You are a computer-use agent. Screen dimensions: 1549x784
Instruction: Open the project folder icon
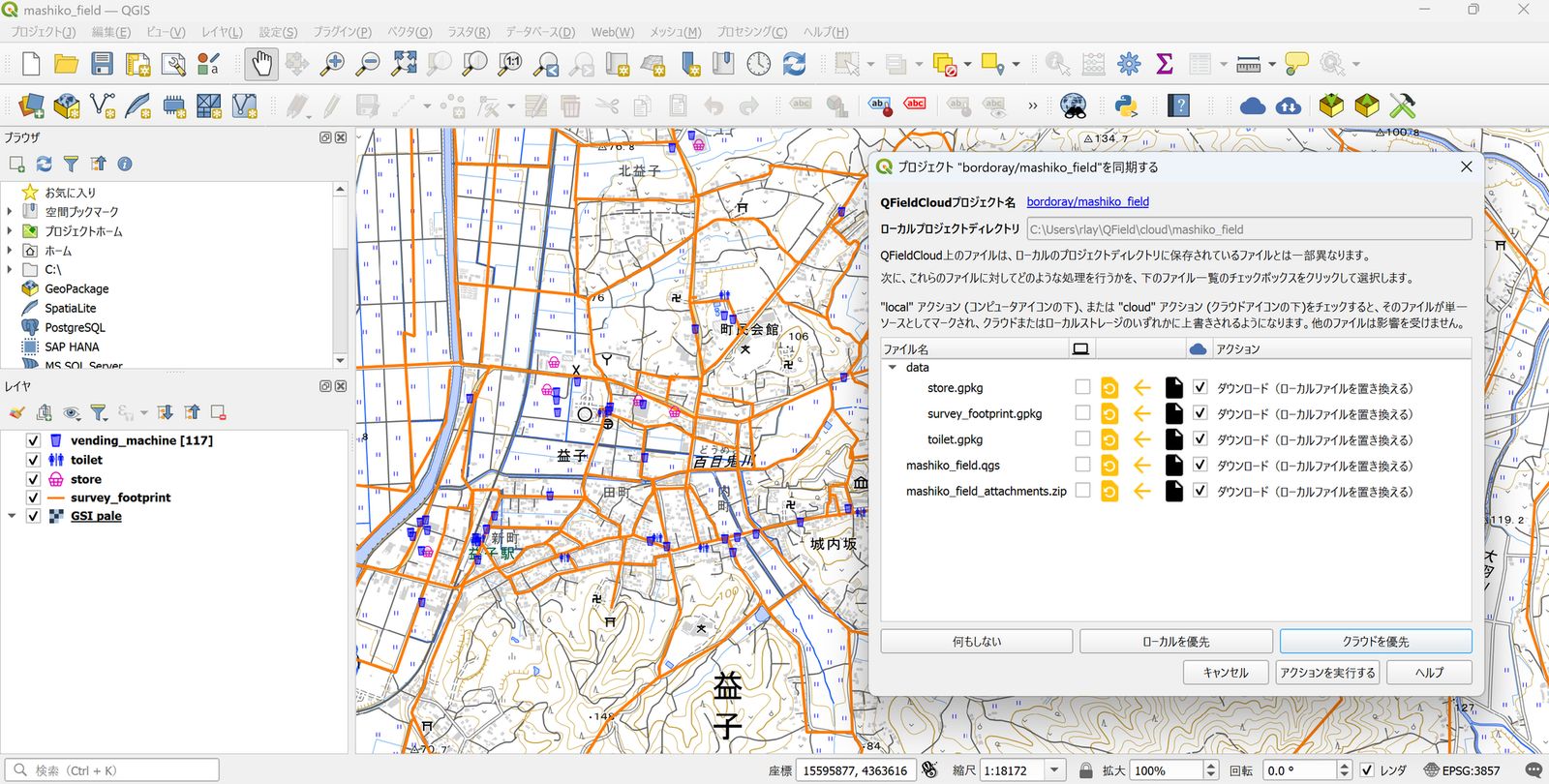pyautogui.click(x=66, y=64)
